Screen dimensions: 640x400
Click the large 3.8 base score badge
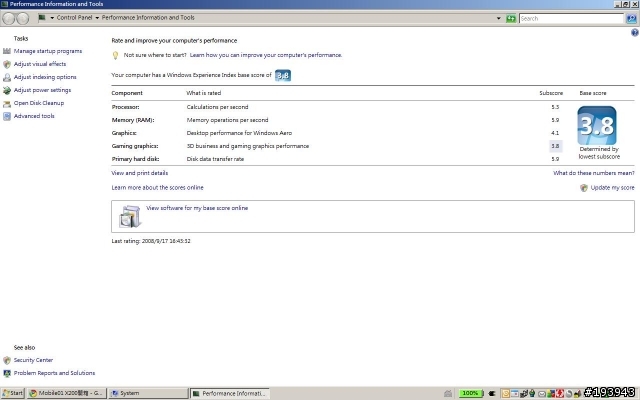597,125
